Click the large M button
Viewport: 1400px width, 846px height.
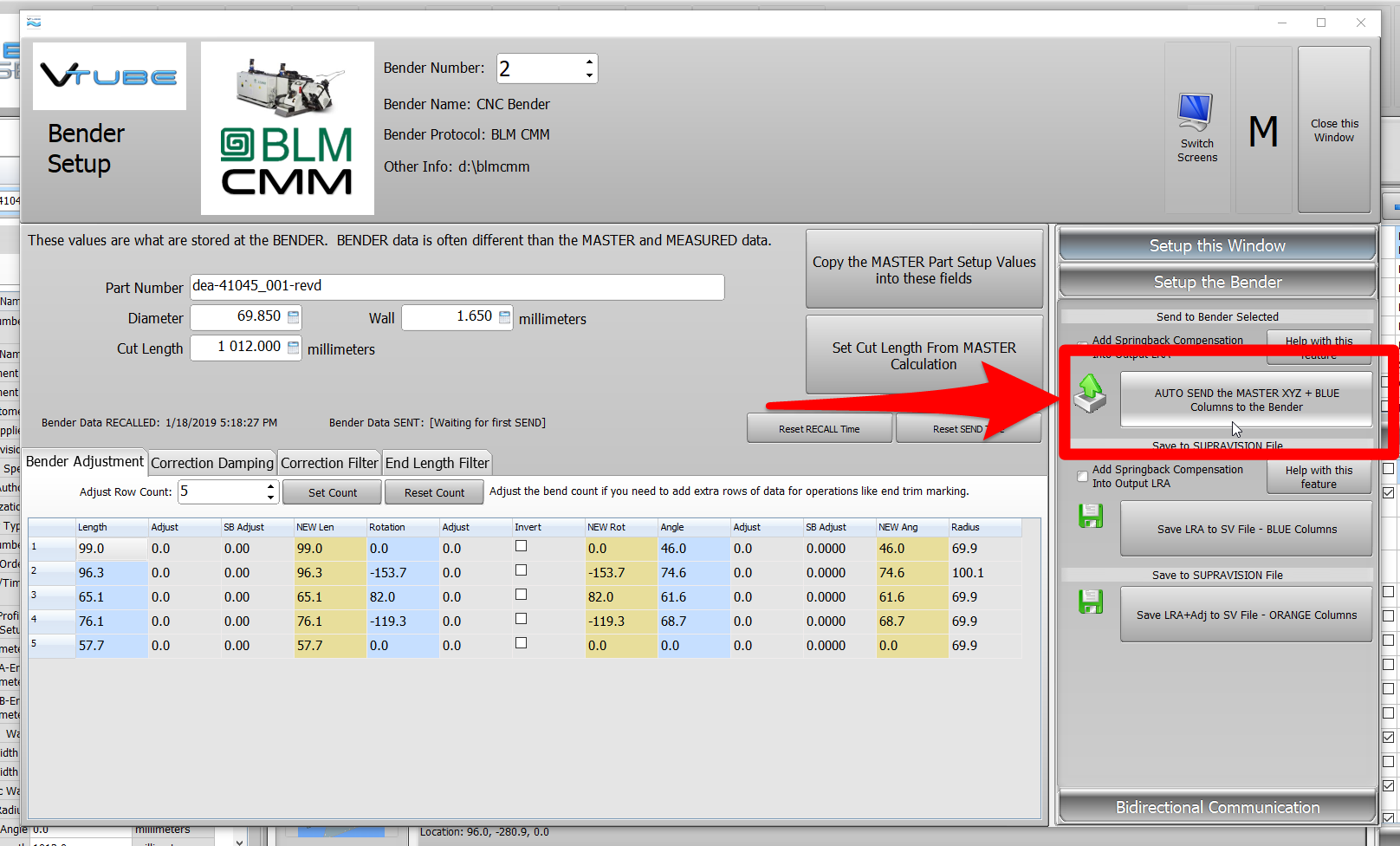tap(1263, 130)
